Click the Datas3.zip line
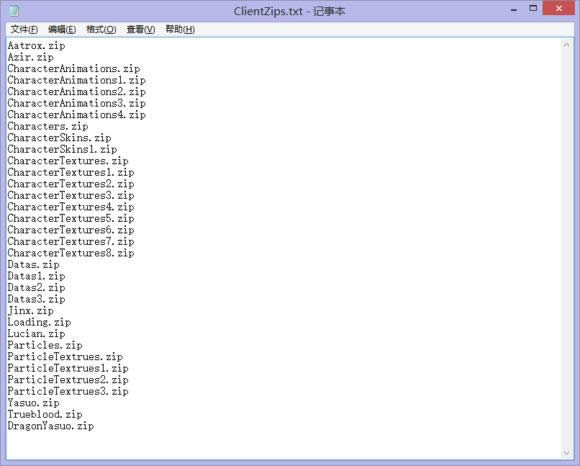Screen dimensions: 580x466 pos(36,299)
